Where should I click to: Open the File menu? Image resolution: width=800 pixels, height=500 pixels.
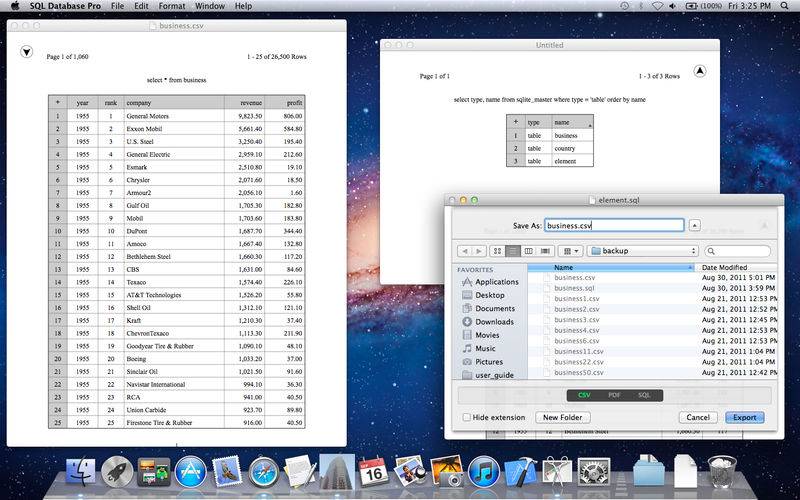[x=118, y=6]
